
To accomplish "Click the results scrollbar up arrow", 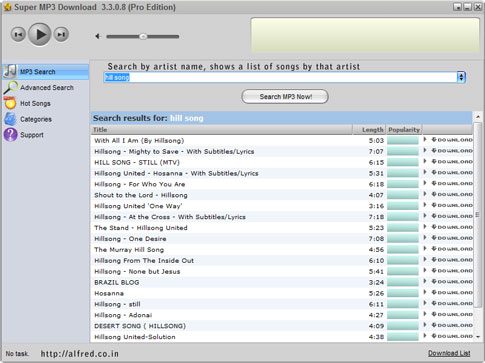I will coord(478,117).
